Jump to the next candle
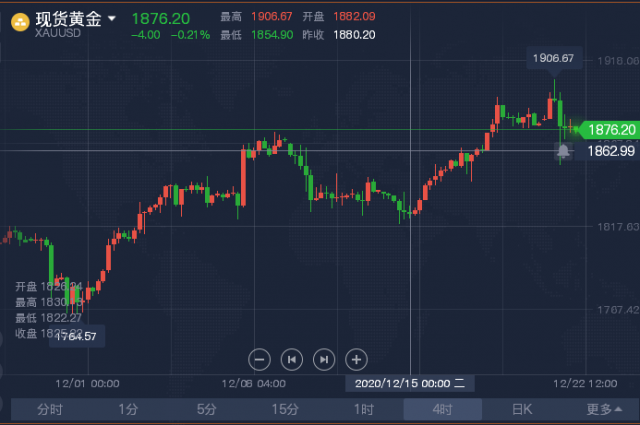 pyautogui.click(x=324, y=360)
